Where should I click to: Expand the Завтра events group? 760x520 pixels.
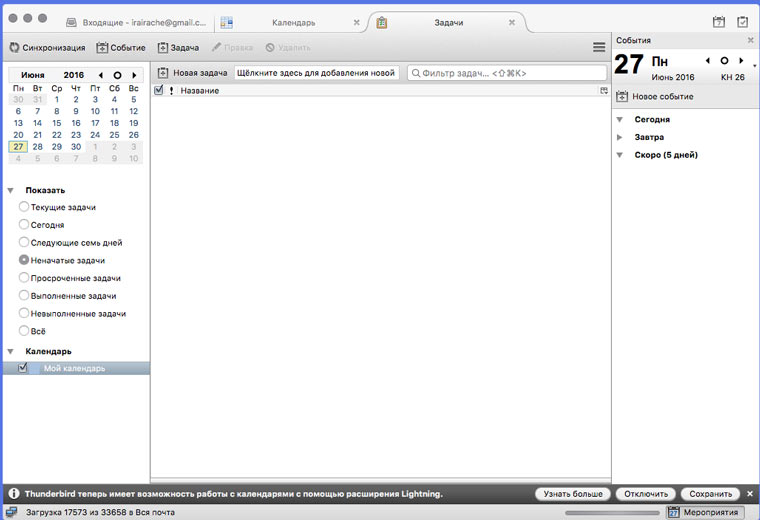tap(619, 137)
